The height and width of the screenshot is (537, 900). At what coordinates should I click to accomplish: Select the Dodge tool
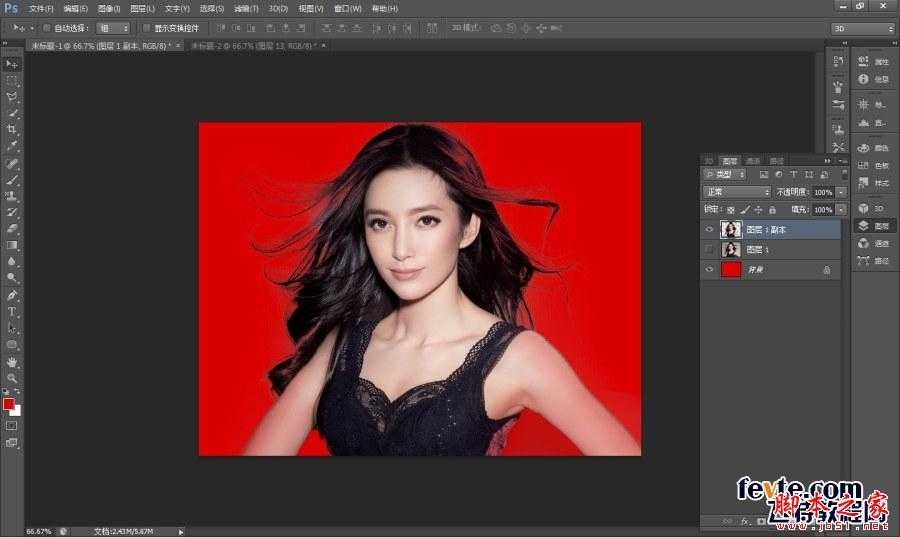(11, 278)
